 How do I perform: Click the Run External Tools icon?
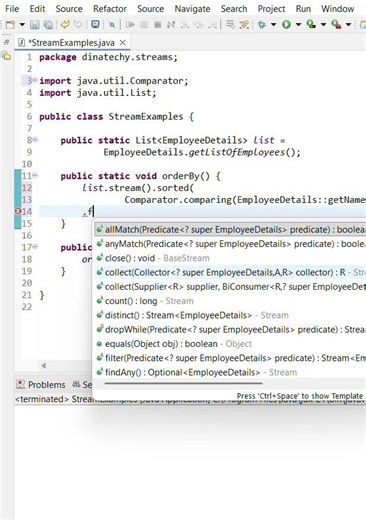336,24
